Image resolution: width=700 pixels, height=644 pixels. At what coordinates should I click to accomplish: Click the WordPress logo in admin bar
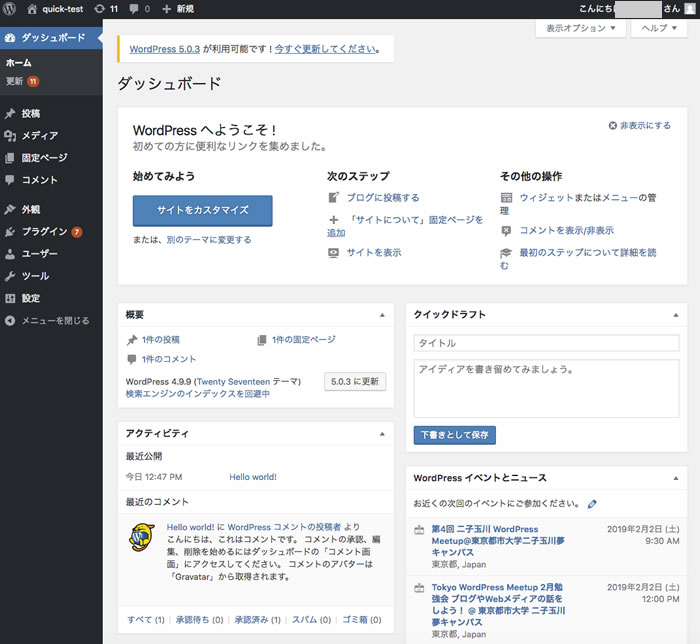click(x=10, y=9)
